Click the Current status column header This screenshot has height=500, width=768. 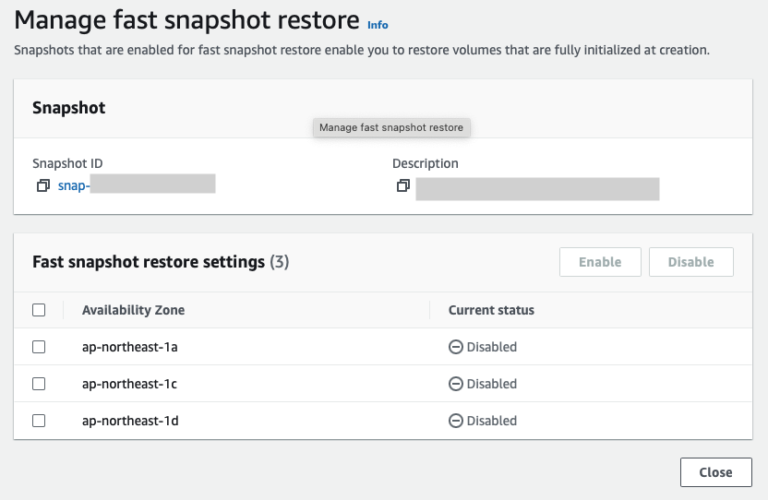pos(491,310)
